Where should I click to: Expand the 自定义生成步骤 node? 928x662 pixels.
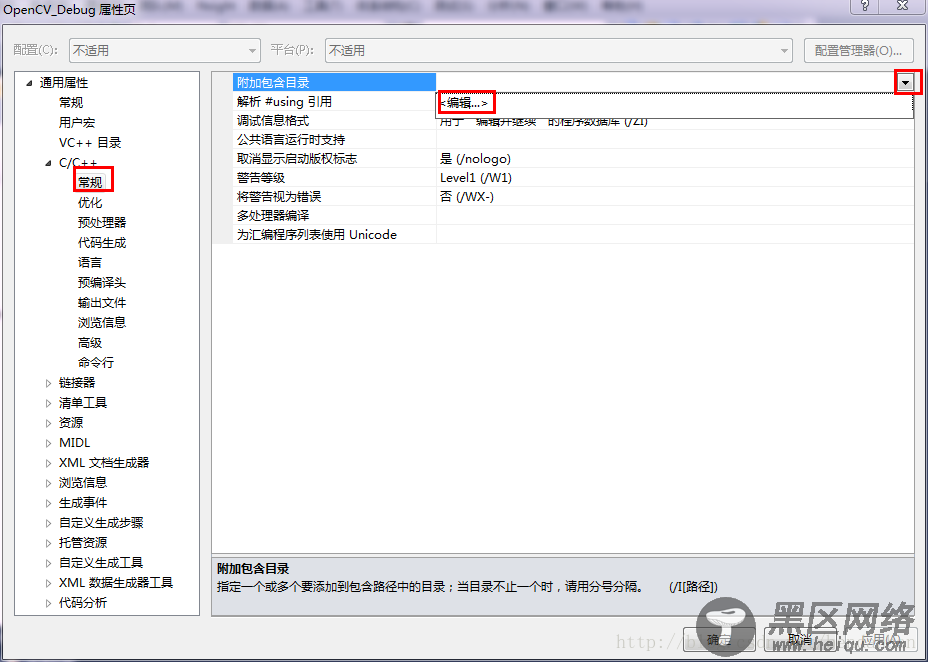coord(49,523)
